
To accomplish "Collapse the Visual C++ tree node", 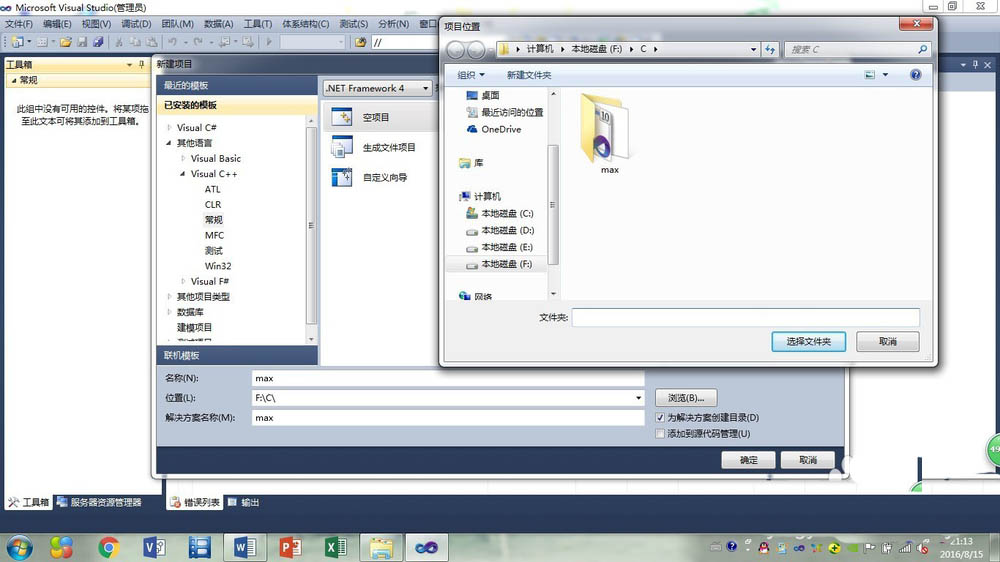I will 182,174.
